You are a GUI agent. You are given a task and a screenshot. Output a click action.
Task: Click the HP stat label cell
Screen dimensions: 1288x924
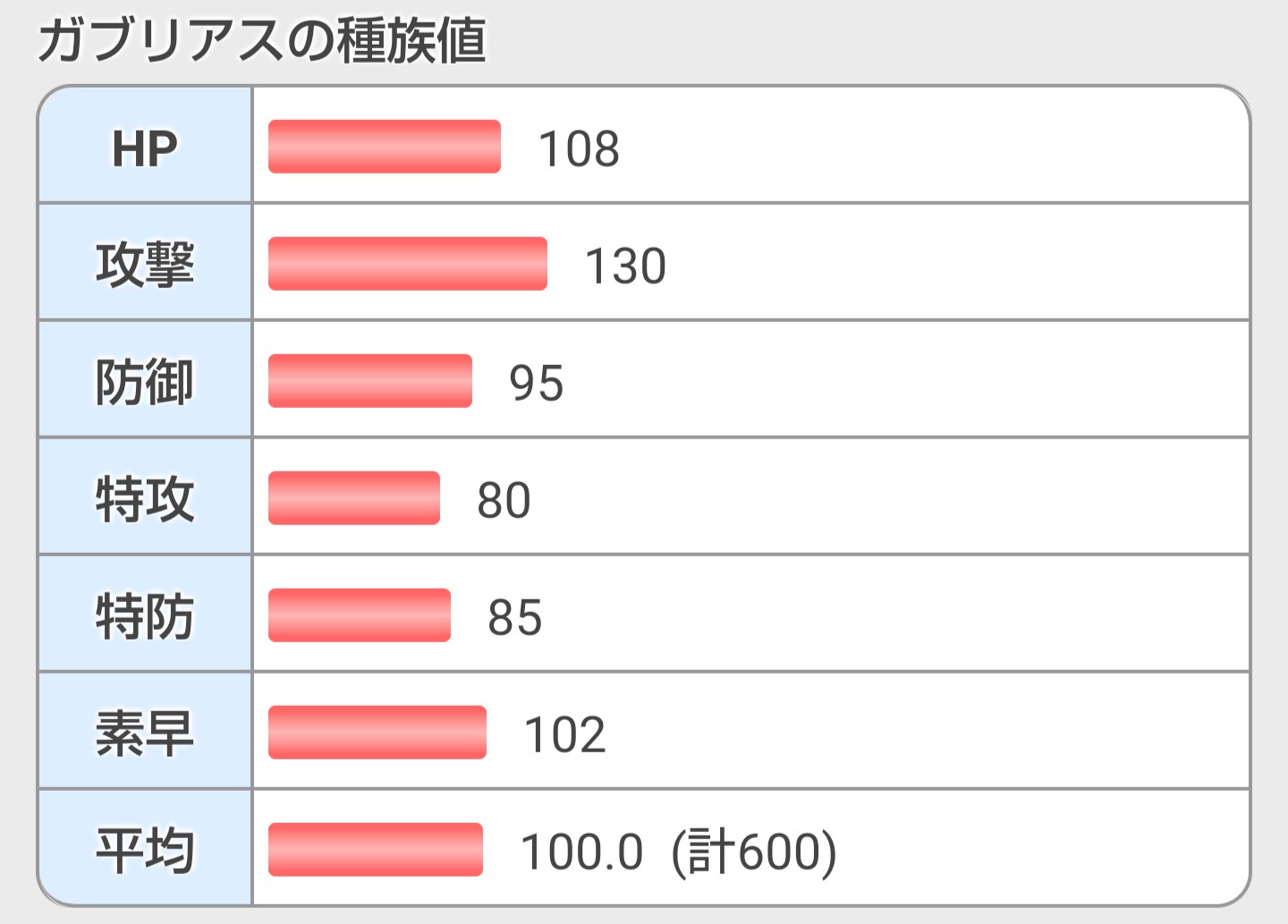coord(145,145)
